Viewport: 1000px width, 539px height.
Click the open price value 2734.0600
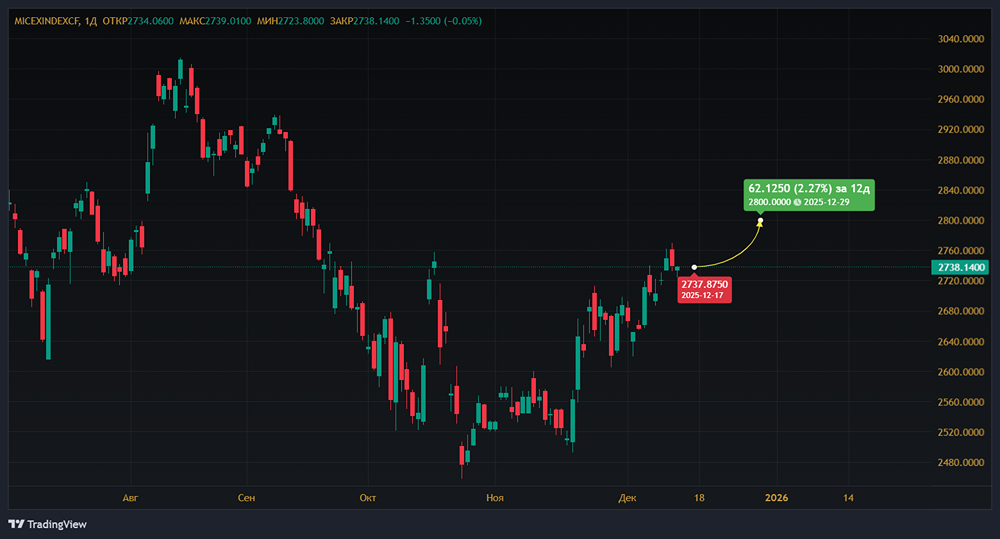point(151,21)
